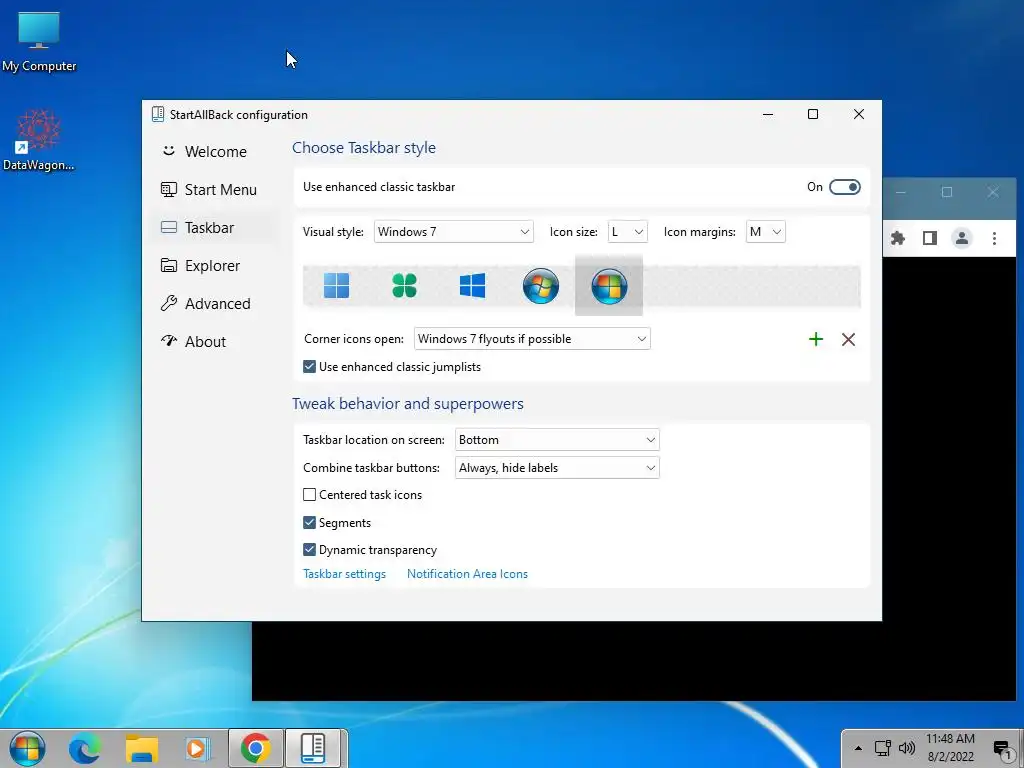Open File Explorer from the taskbar
The height and width of the screenshot is (768, 1024).
point(142,748)
